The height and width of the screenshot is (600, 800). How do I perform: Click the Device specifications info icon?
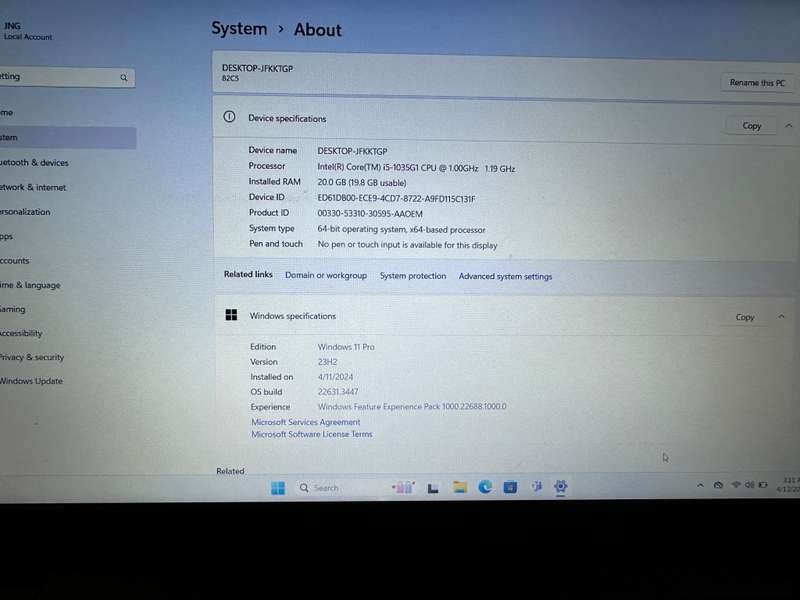[230, 117]
